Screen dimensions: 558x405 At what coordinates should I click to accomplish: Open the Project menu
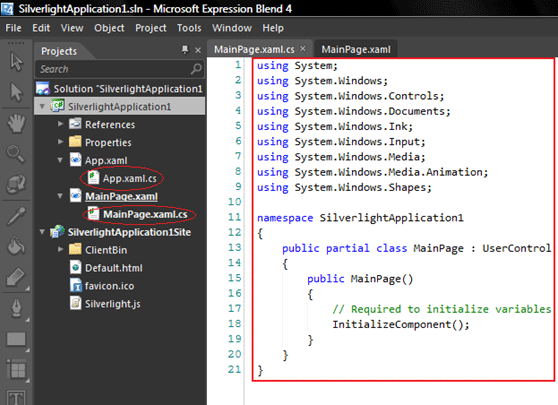pos(151,28)
